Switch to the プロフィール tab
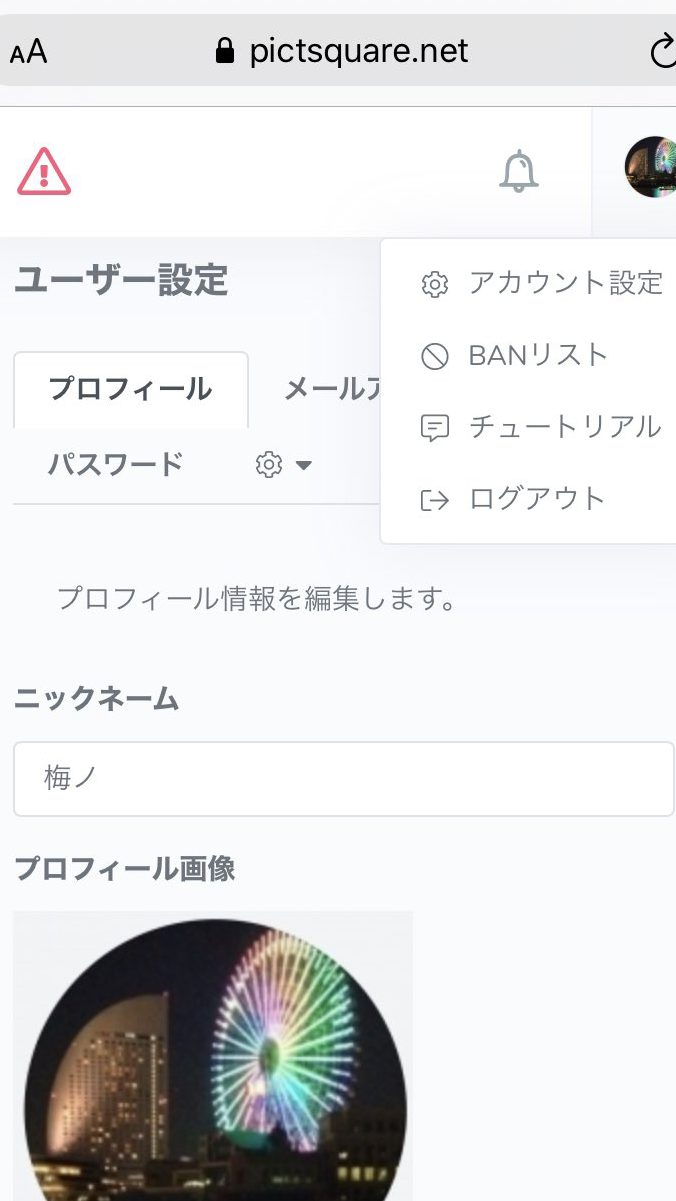The image size is (676, 1201). (130, 389)
